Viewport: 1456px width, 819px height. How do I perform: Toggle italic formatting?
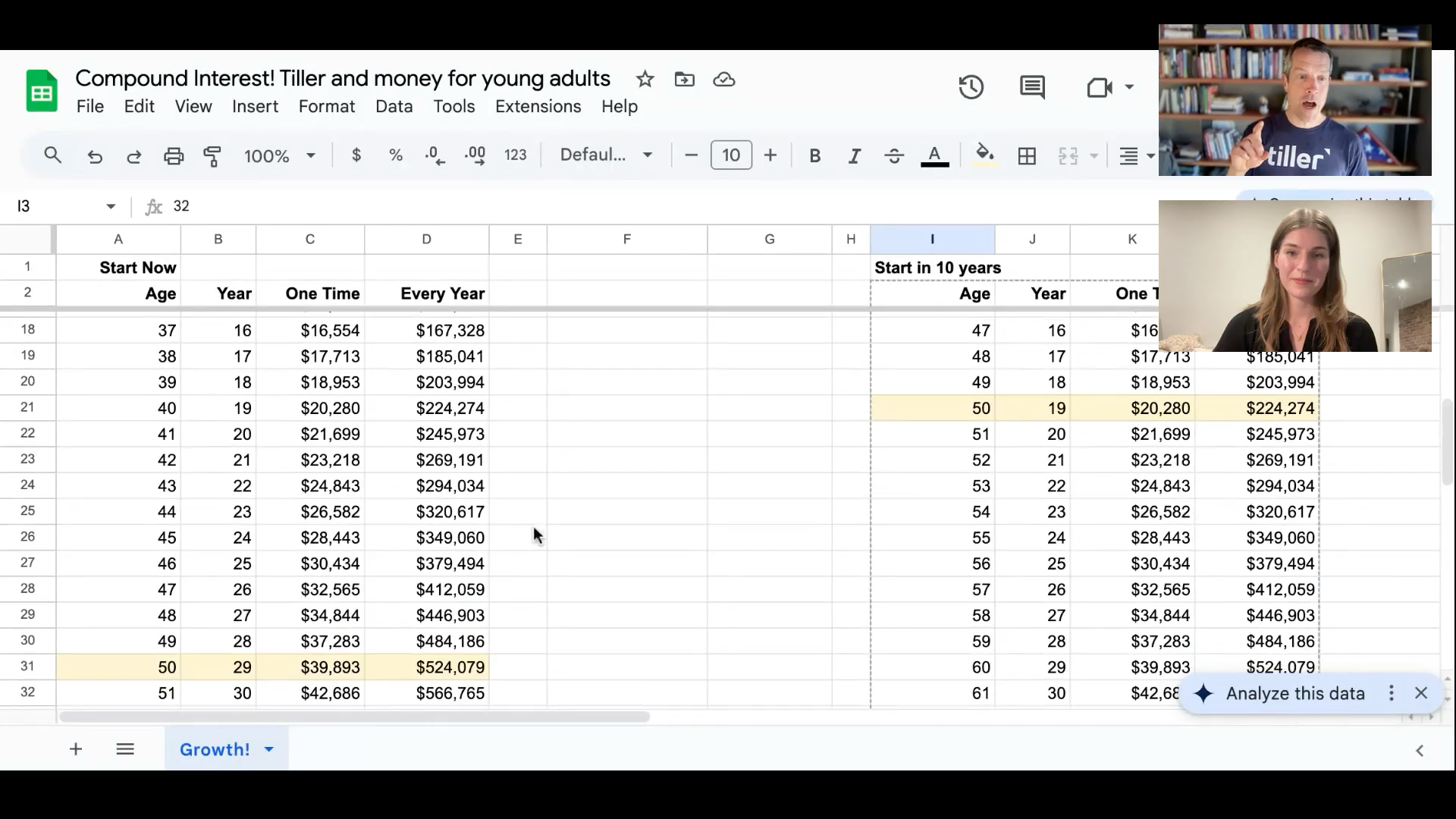click(855, 155)
